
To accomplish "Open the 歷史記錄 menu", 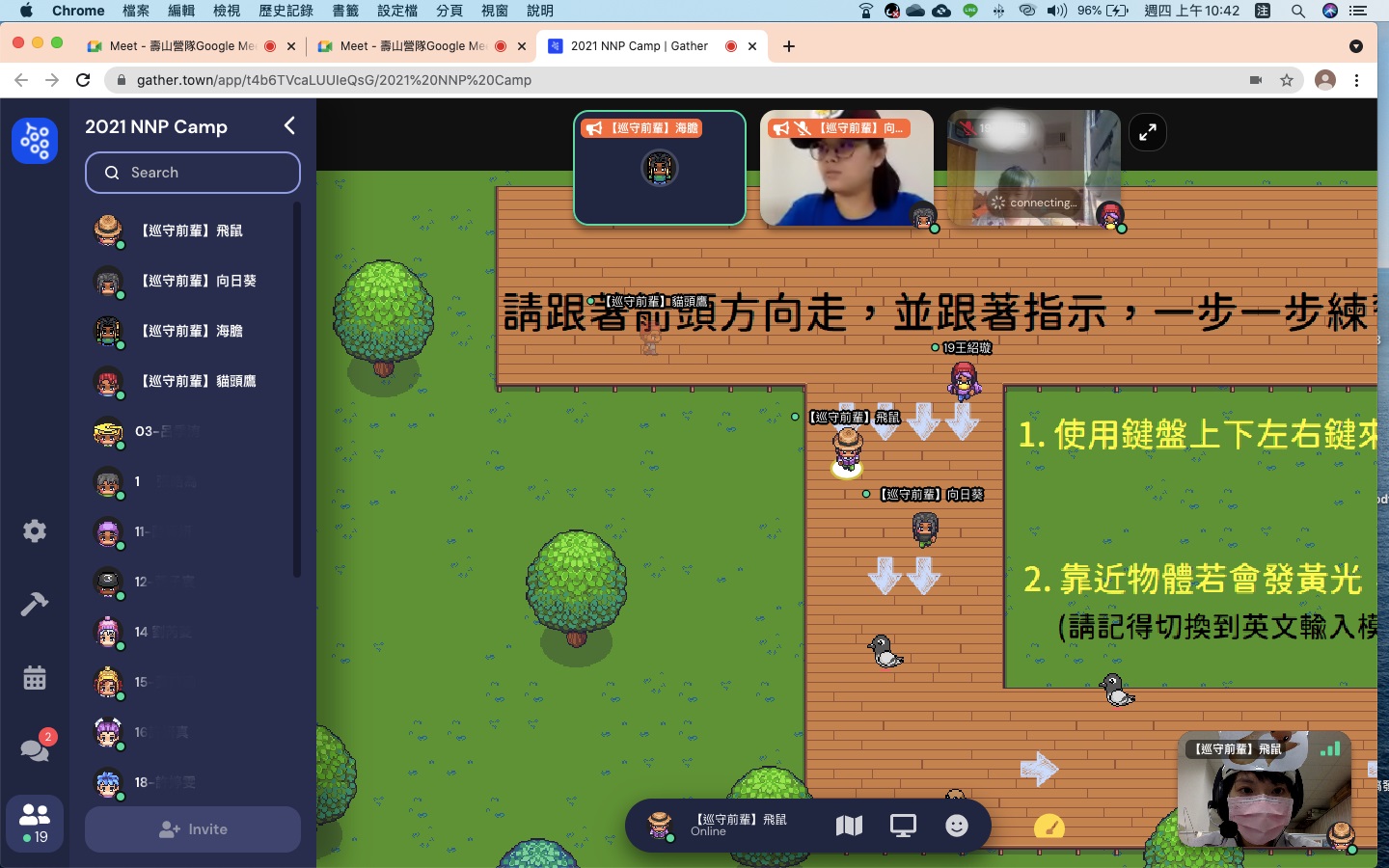I will click(286, 11).
